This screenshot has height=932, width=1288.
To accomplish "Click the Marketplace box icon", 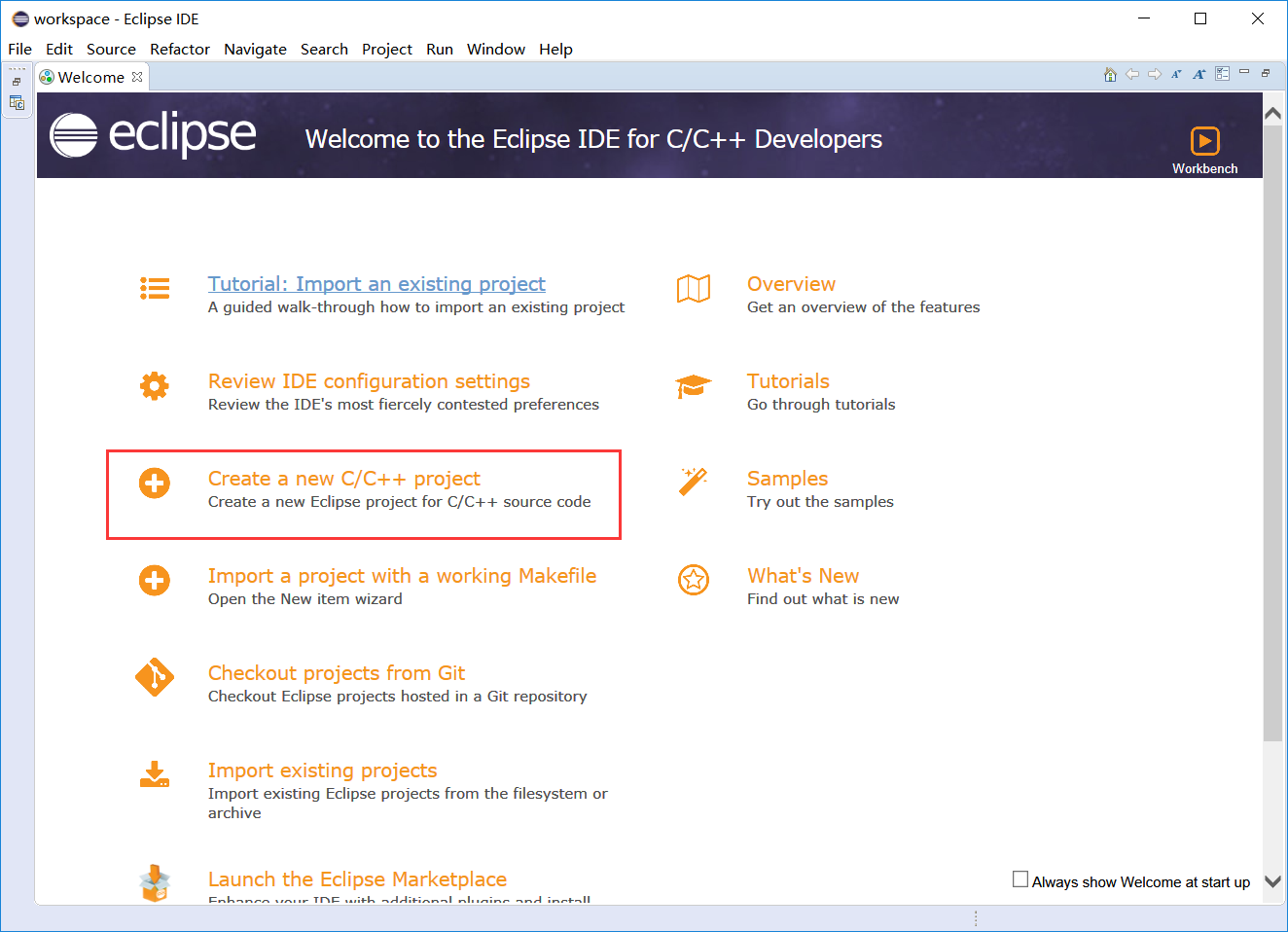I will tap(155, 883).
